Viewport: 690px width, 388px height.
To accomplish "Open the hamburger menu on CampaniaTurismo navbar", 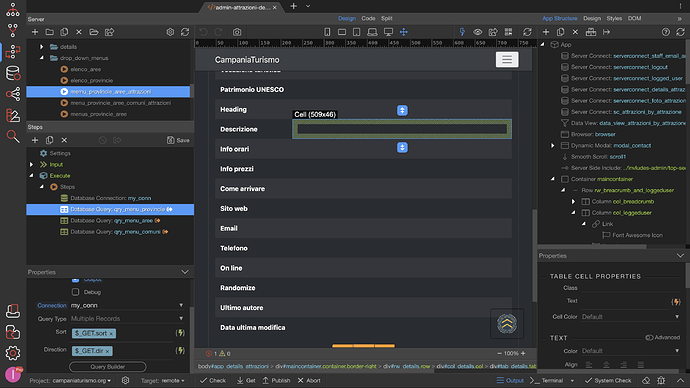I will click(x=507, y=59).
